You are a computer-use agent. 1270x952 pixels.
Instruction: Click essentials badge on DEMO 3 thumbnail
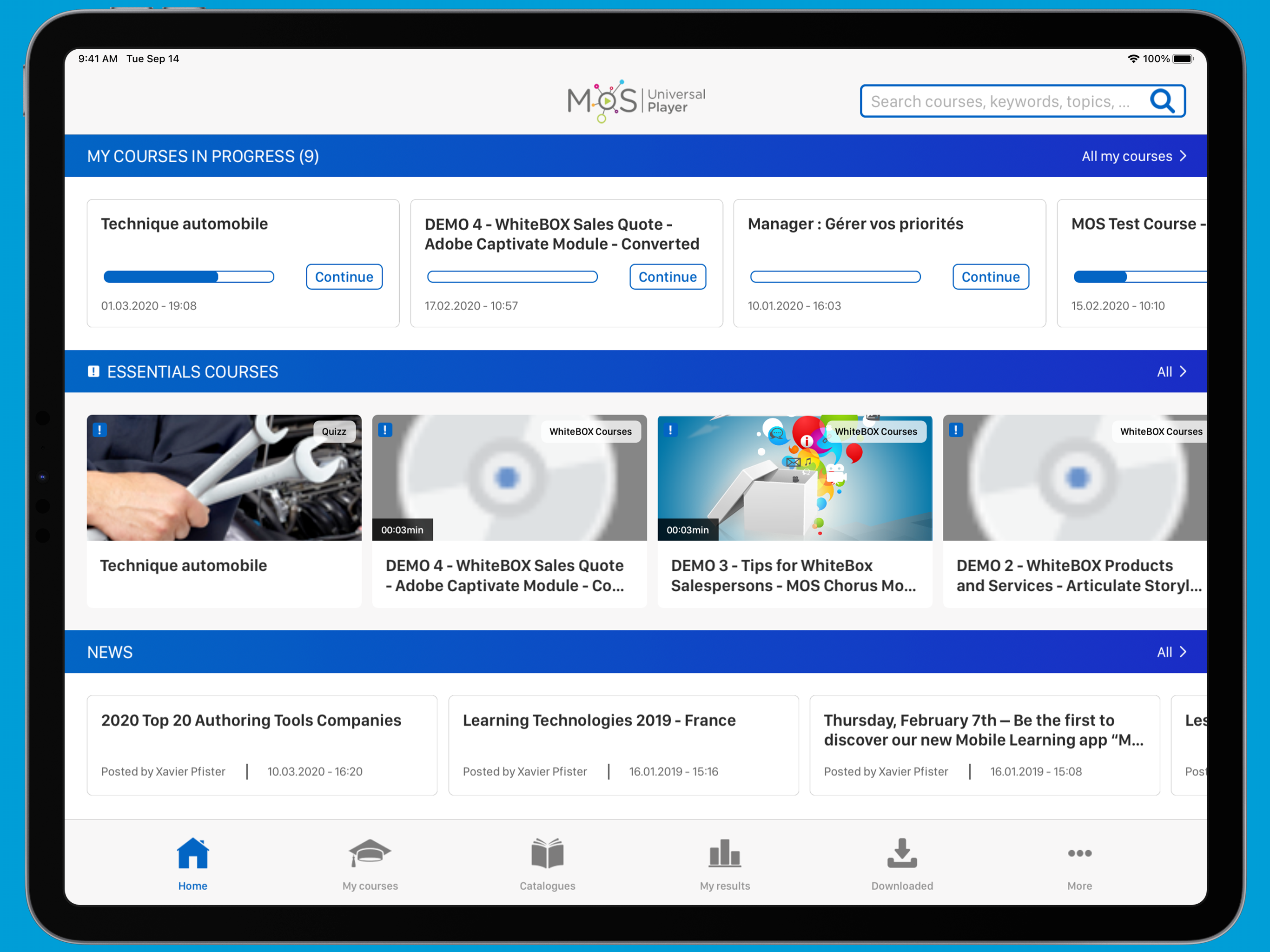point(670,430)
